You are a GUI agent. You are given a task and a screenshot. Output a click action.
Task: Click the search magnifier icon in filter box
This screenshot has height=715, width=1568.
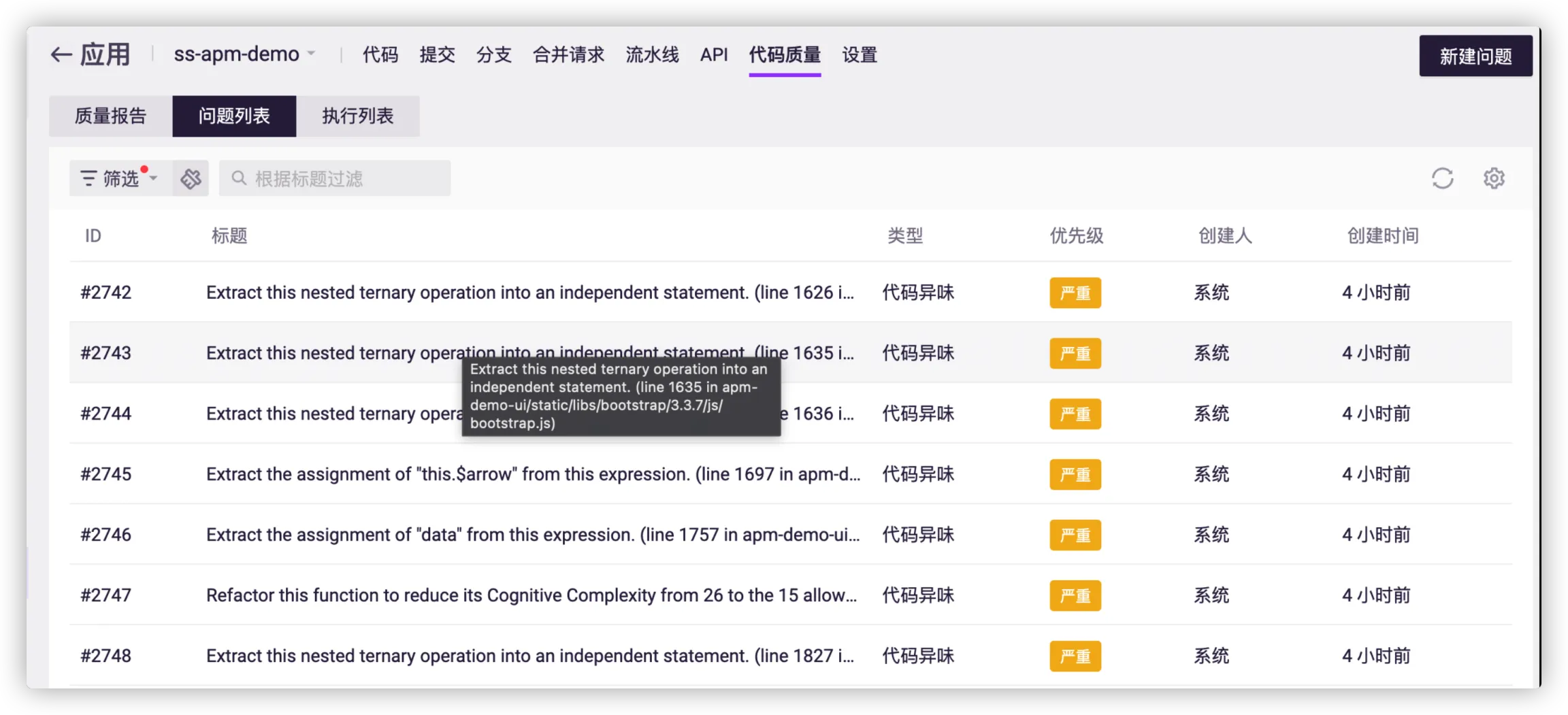point(239,179)
